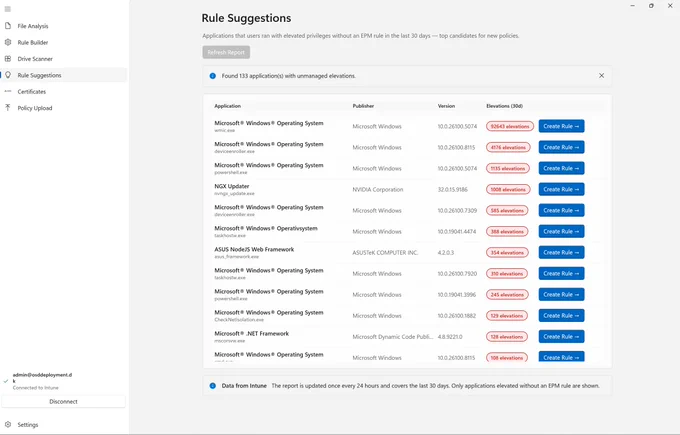Dismiss the 'Found 133 application(s)' info banner
Screen dimensions: 680x435
[602, 75]
